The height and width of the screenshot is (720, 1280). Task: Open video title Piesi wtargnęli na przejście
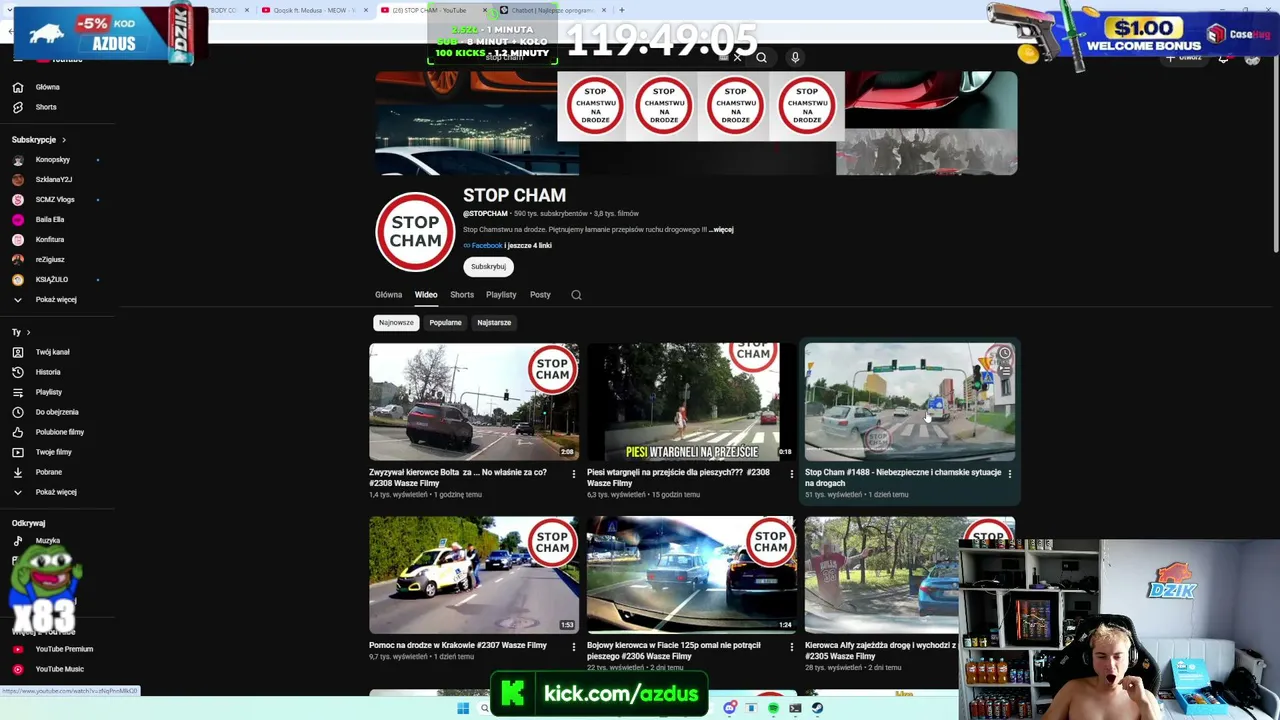pyautogui.click(x=678, y=478)
